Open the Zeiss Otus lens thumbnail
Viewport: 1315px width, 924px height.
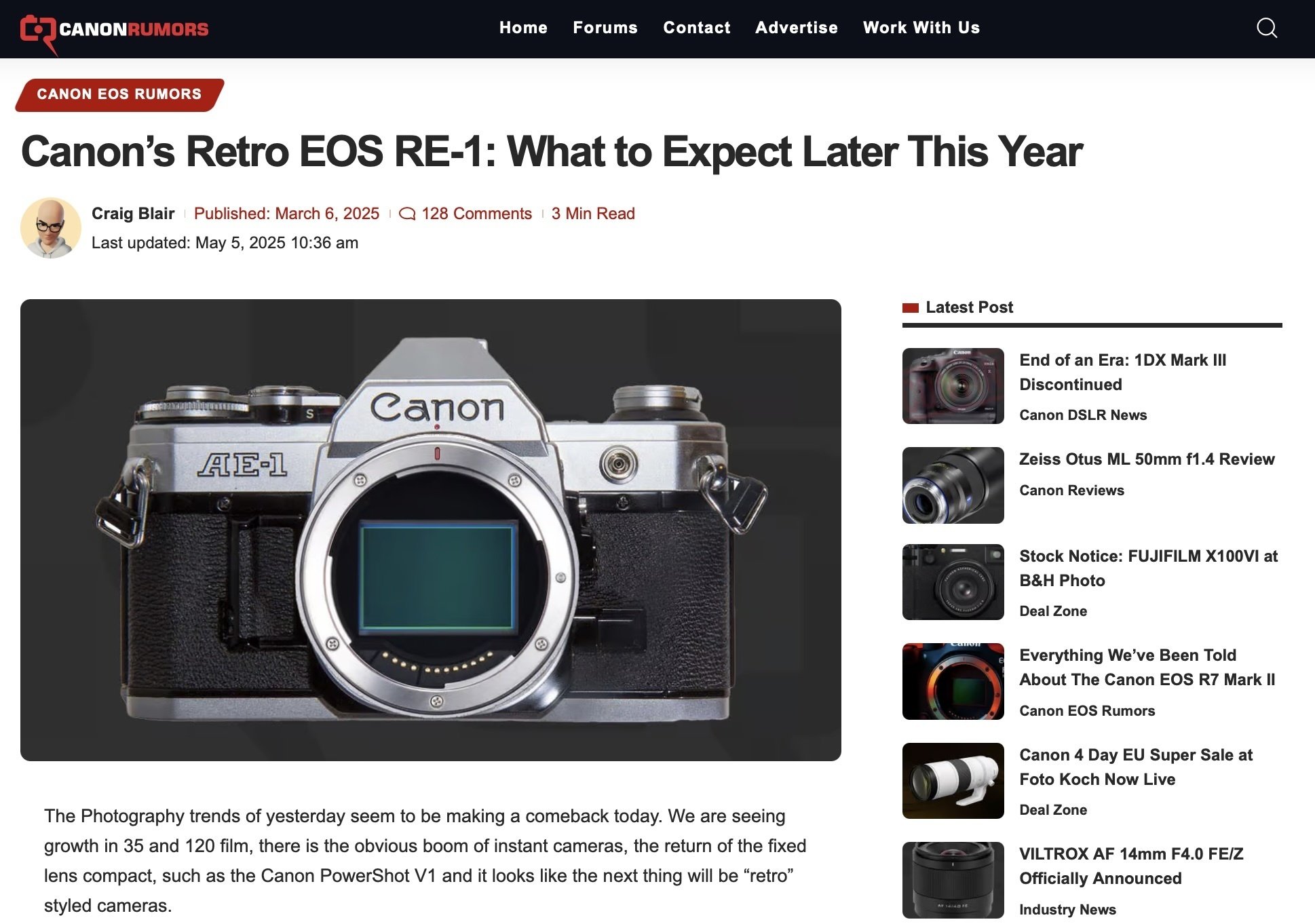click(953, 485)
